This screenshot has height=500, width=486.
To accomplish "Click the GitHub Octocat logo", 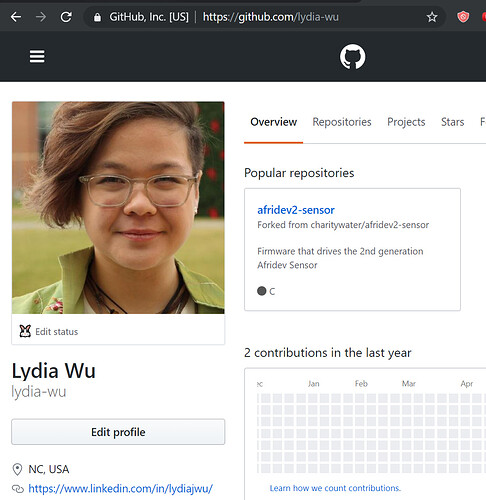I will point(352,57).
